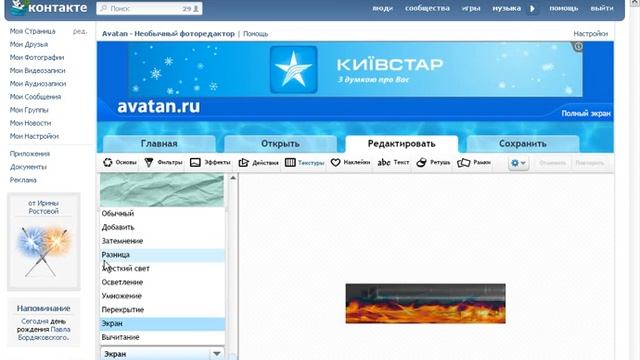This screenshot has height=360, width=640.
Task: Open the Ретушь retouch tool icon
Action: (422, 162)
